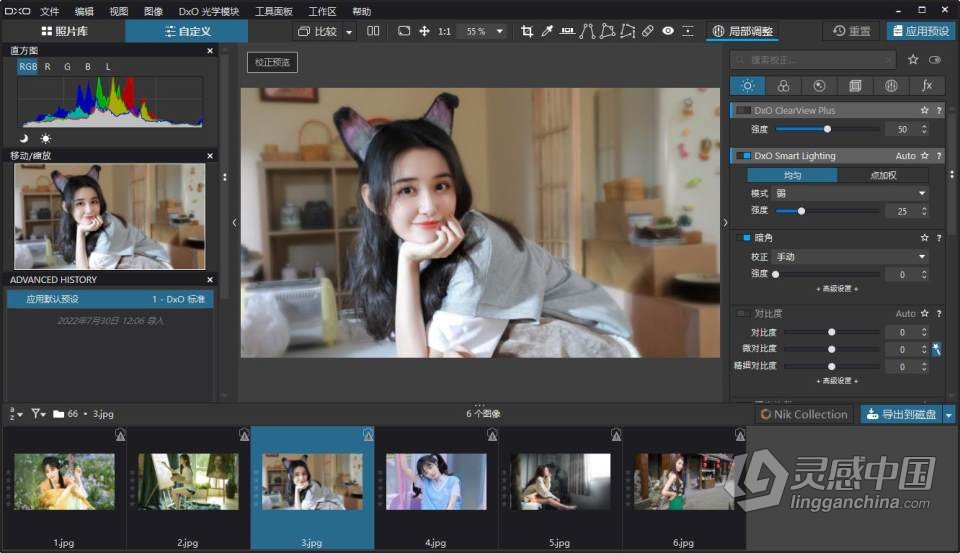Image resolution: width=960 pixels, height=553 pixels.
Task: Select the force parallels perspective tool
Action: 587,31
